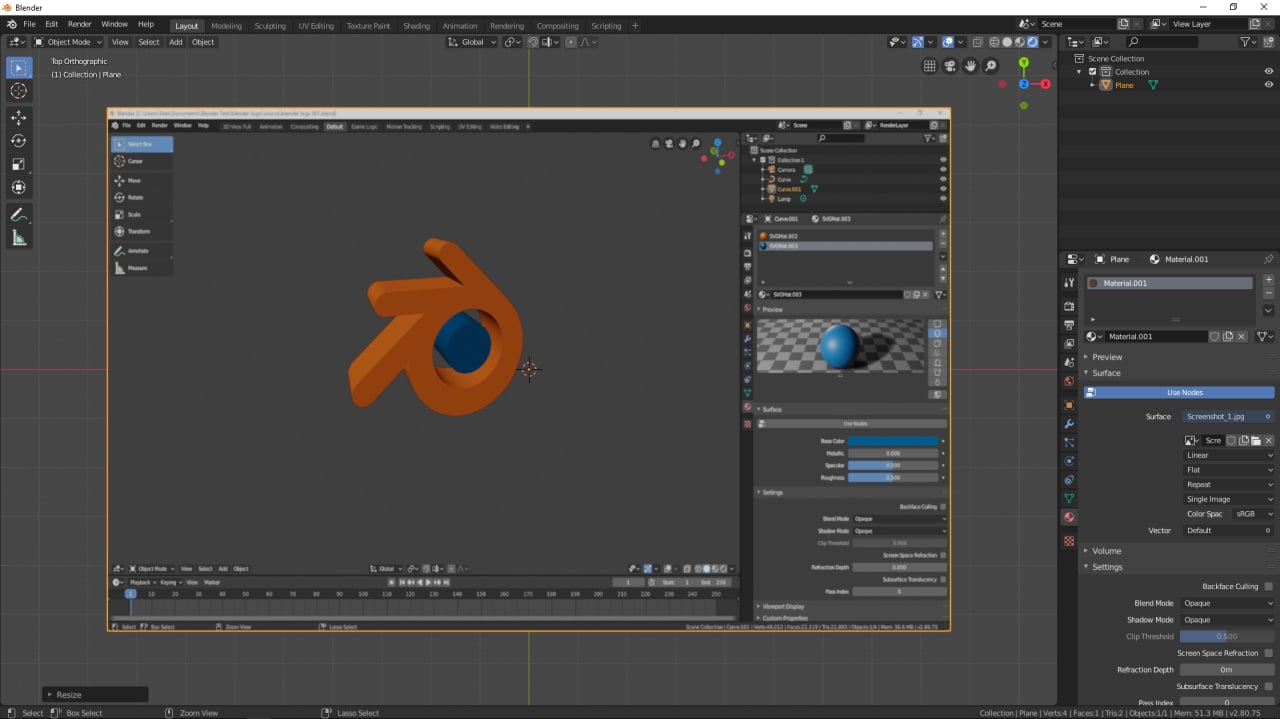Image resolution: width=1280 pixels, height=719 pixels.
Task: Expand the Preview panel
Action: pos(1106,357)
